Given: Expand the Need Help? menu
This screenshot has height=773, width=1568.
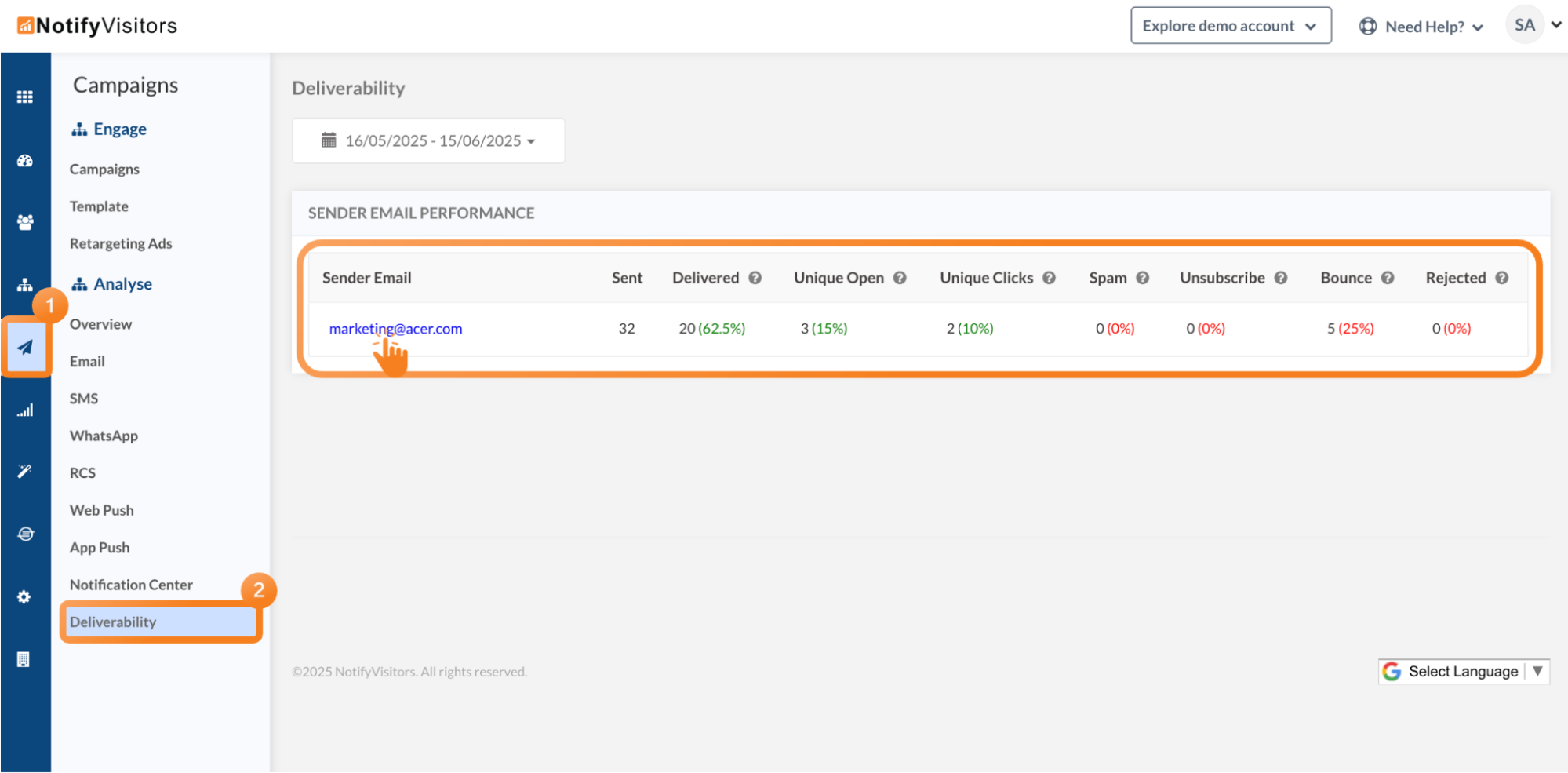Looking at the screenshot, I should tap(1421, 27).
